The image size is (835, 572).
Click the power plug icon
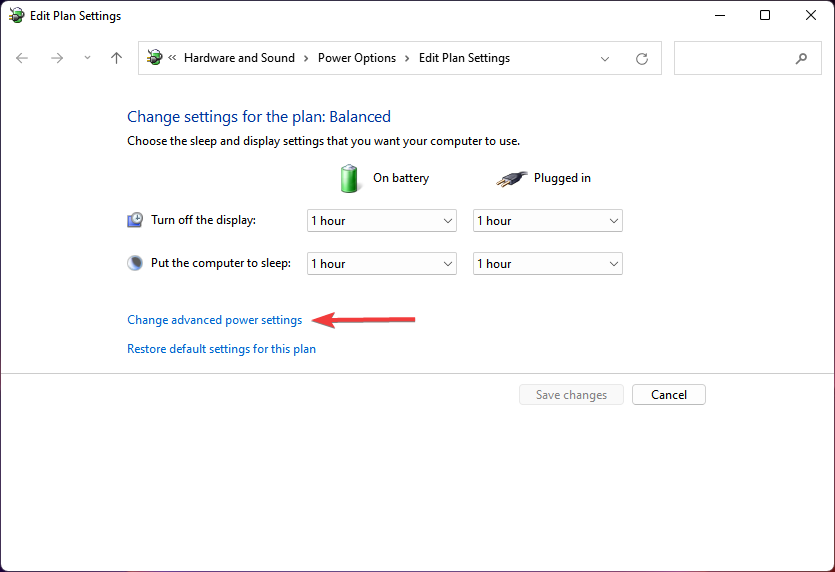click(511, 179)
